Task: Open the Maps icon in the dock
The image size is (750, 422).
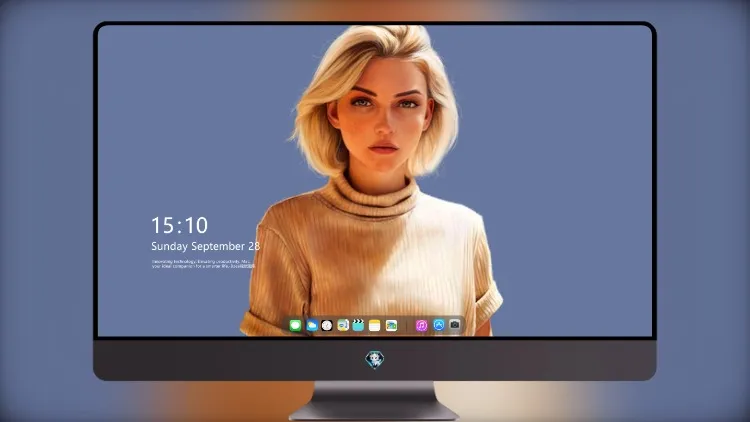Action: [x=343, y=325]
